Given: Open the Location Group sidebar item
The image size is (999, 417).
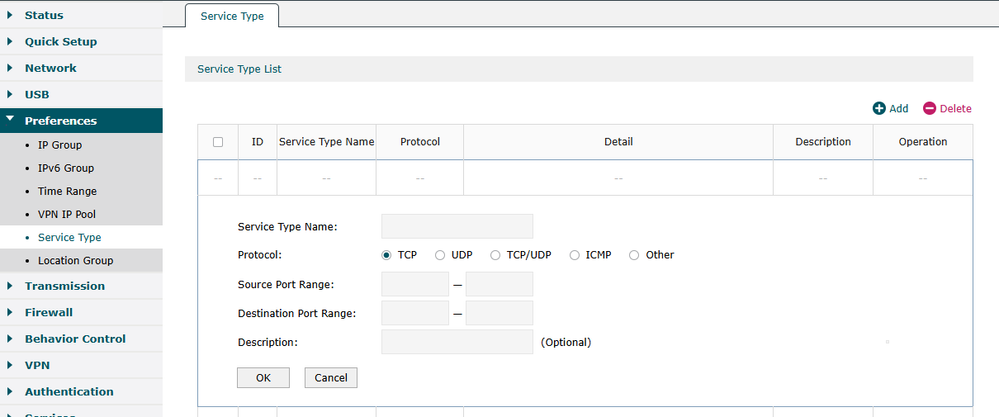Looking at the screenshot, I should pos(75,261).
